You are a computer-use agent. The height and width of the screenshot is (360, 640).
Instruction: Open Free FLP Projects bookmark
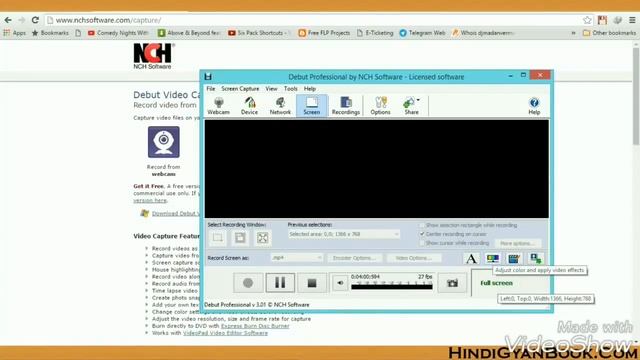324,33
